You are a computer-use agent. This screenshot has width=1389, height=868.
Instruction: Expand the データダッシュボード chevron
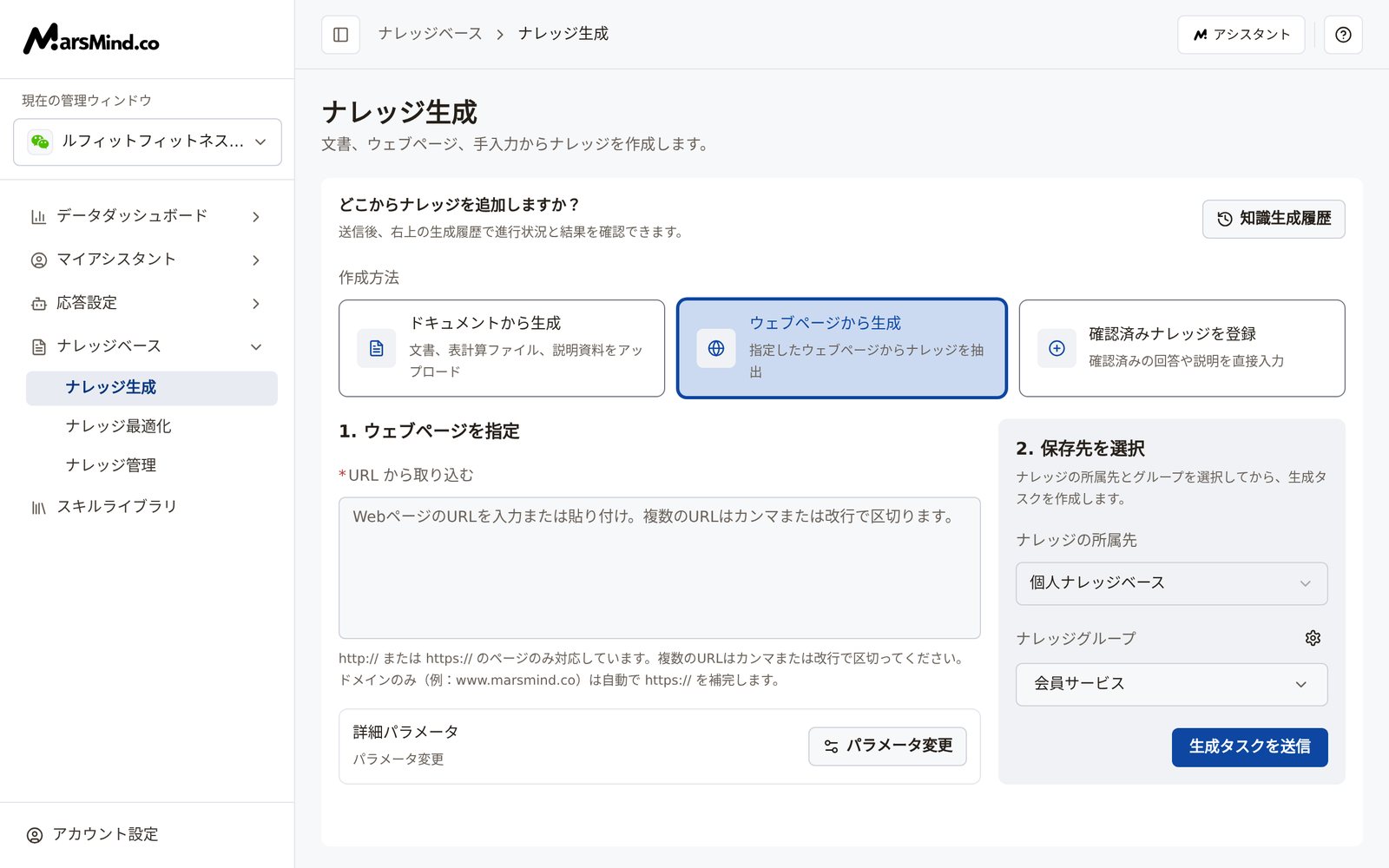click(256, 216)
